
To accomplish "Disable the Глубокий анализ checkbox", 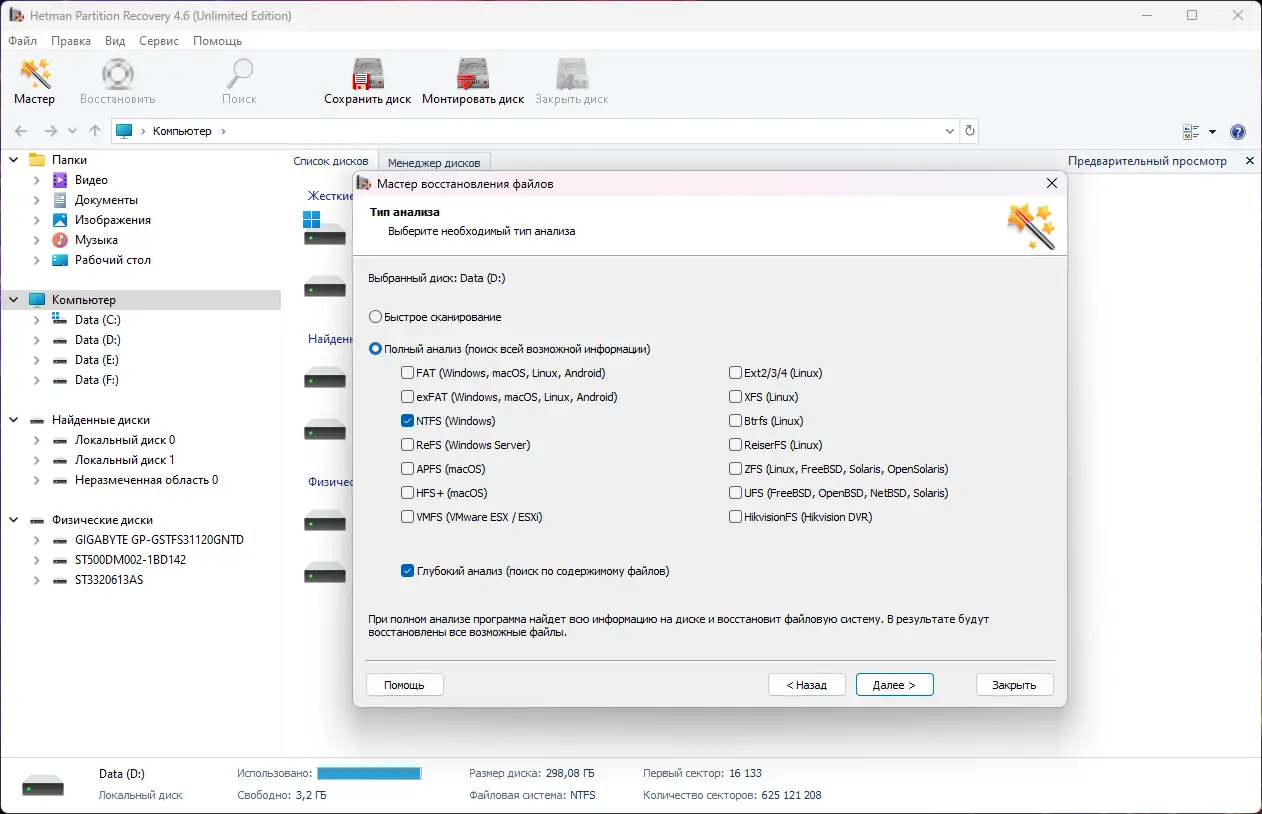I will 407,571.
